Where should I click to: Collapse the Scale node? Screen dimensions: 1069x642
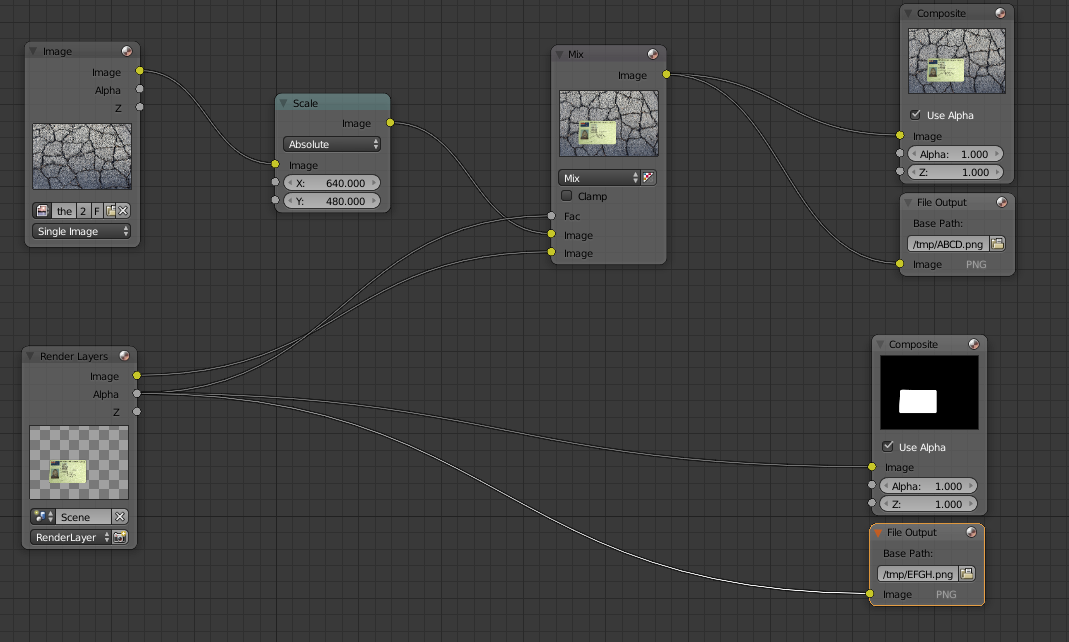(284, 103)
